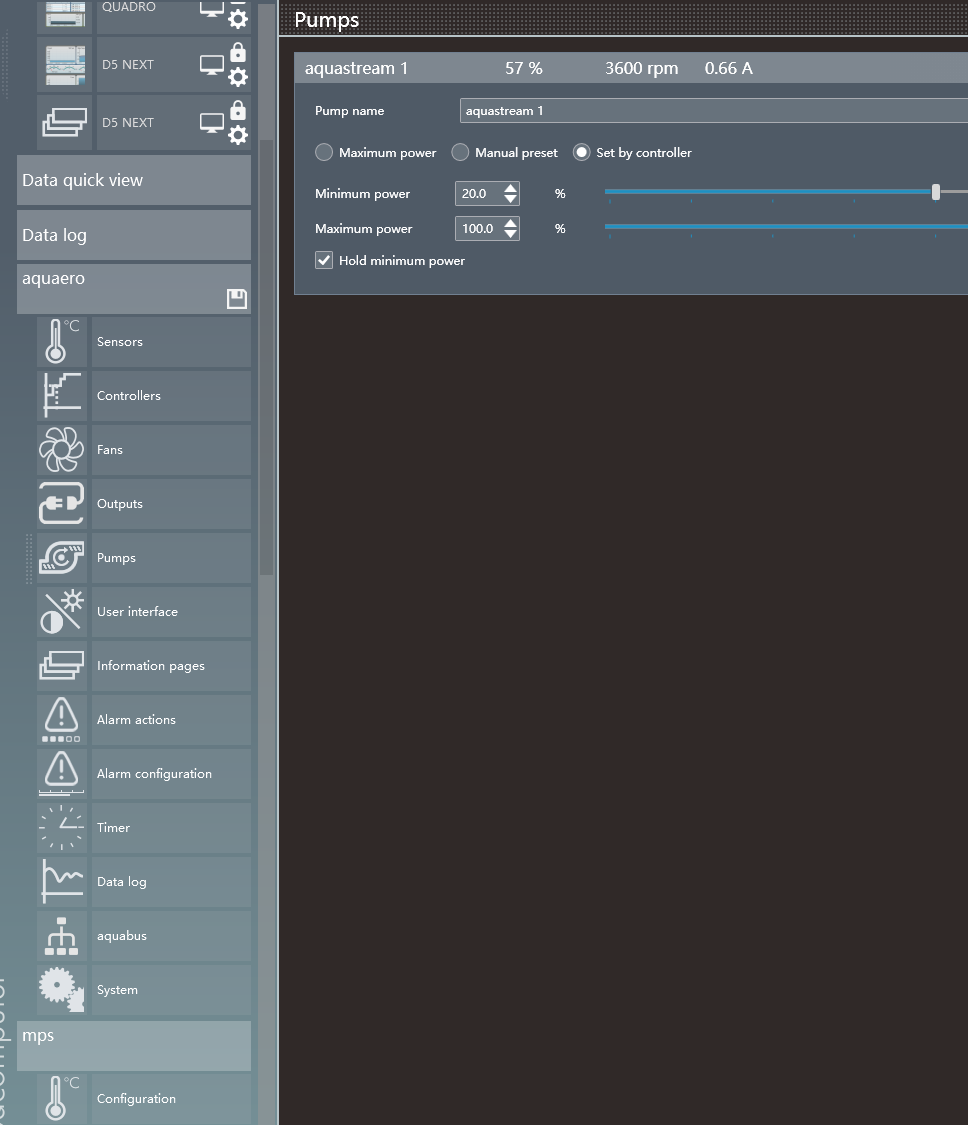Click the Pumps icon in the sidebar
The width and height of the screenshot is (968, 1125).
62,557
